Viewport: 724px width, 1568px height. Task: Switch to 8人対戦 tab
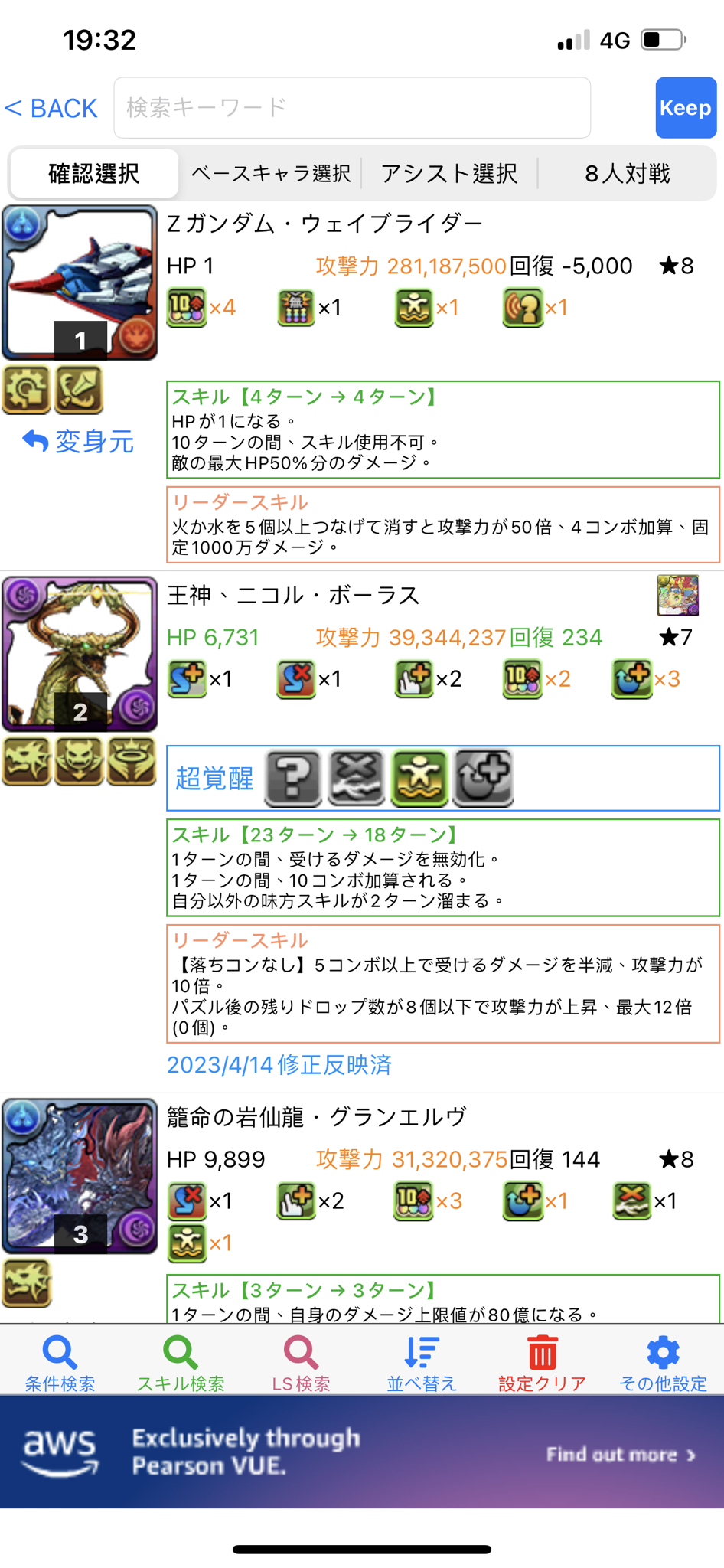(x=628, y=174)
